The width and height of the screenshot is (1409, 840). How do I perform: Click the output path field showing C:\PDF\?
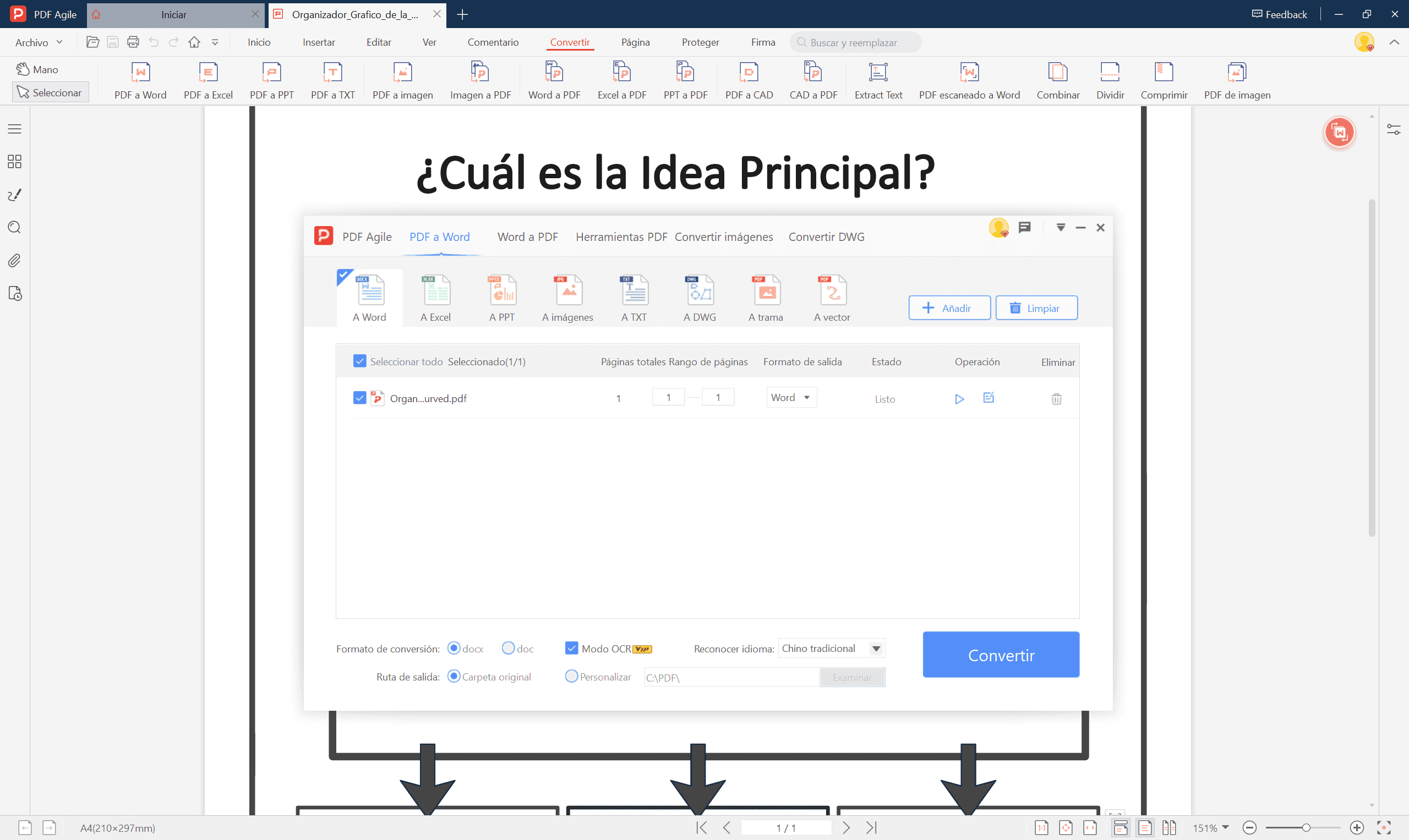coord(730,677)
